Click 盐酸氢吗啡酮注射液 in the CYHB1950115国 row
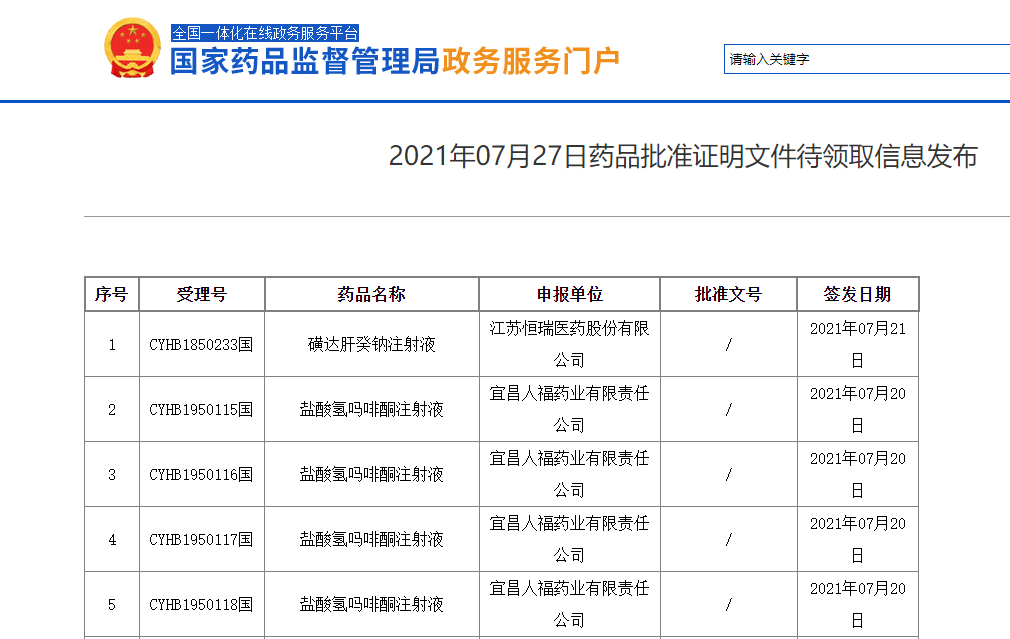The width and height of the screenshot is (1010, 639). 372,410
